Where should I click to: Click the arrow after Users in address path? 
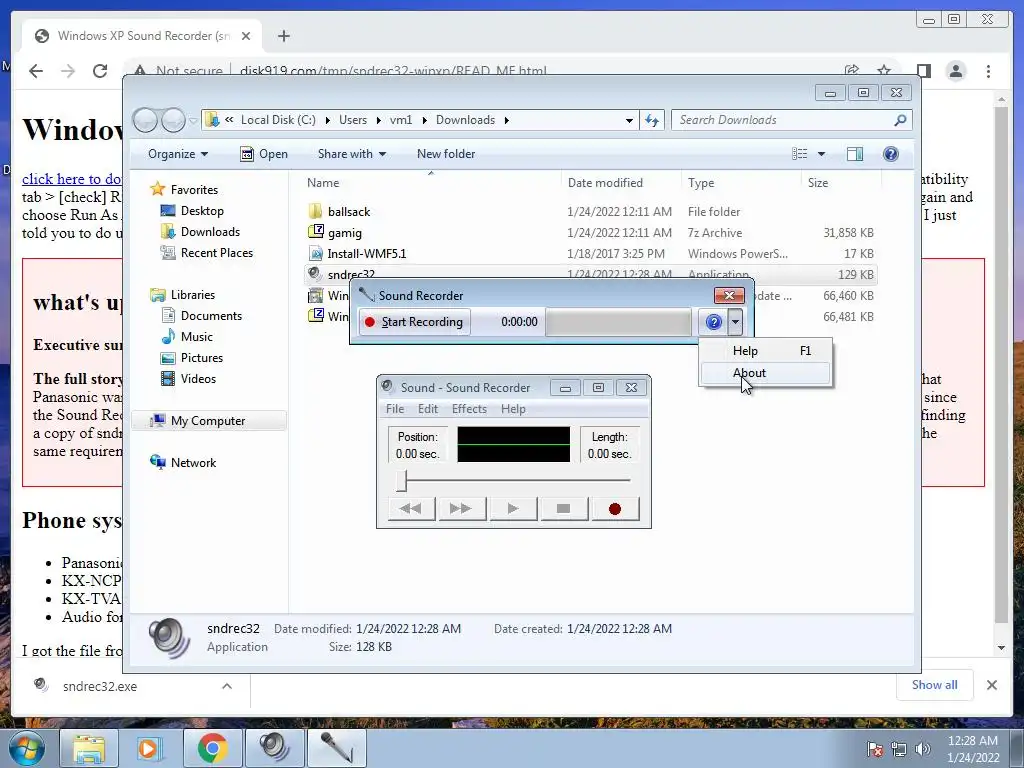[379, 120]
